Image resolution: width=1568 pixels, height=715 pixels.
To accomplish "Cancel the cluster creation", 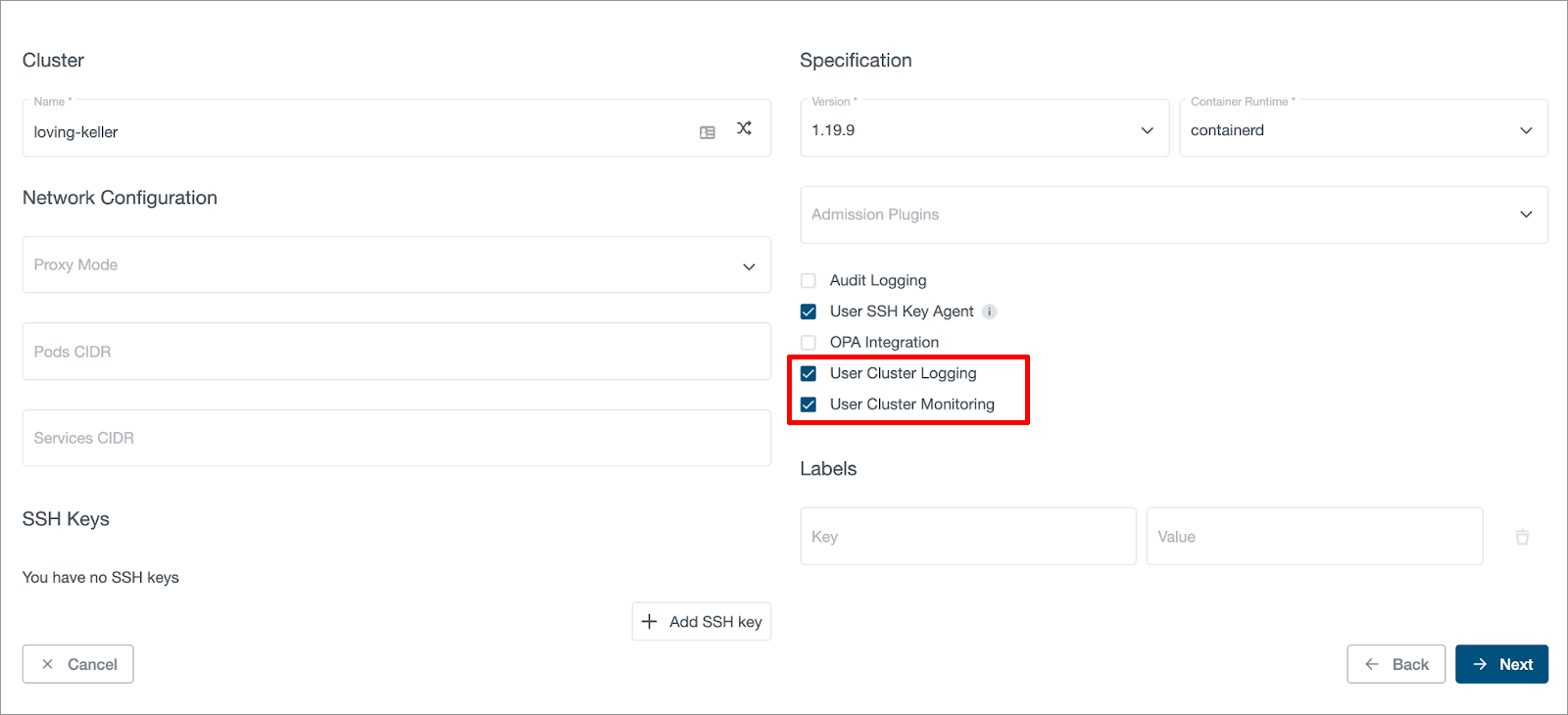I will coord(78,664).
